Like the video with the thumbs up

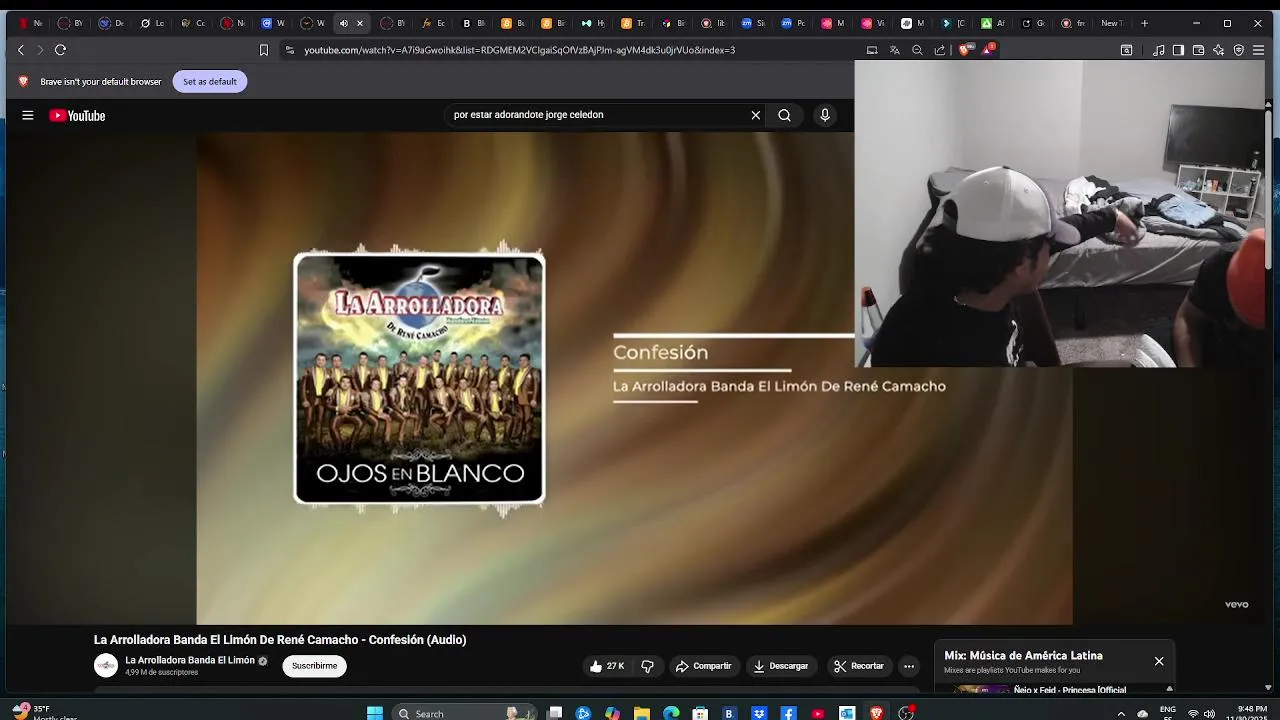607,666
